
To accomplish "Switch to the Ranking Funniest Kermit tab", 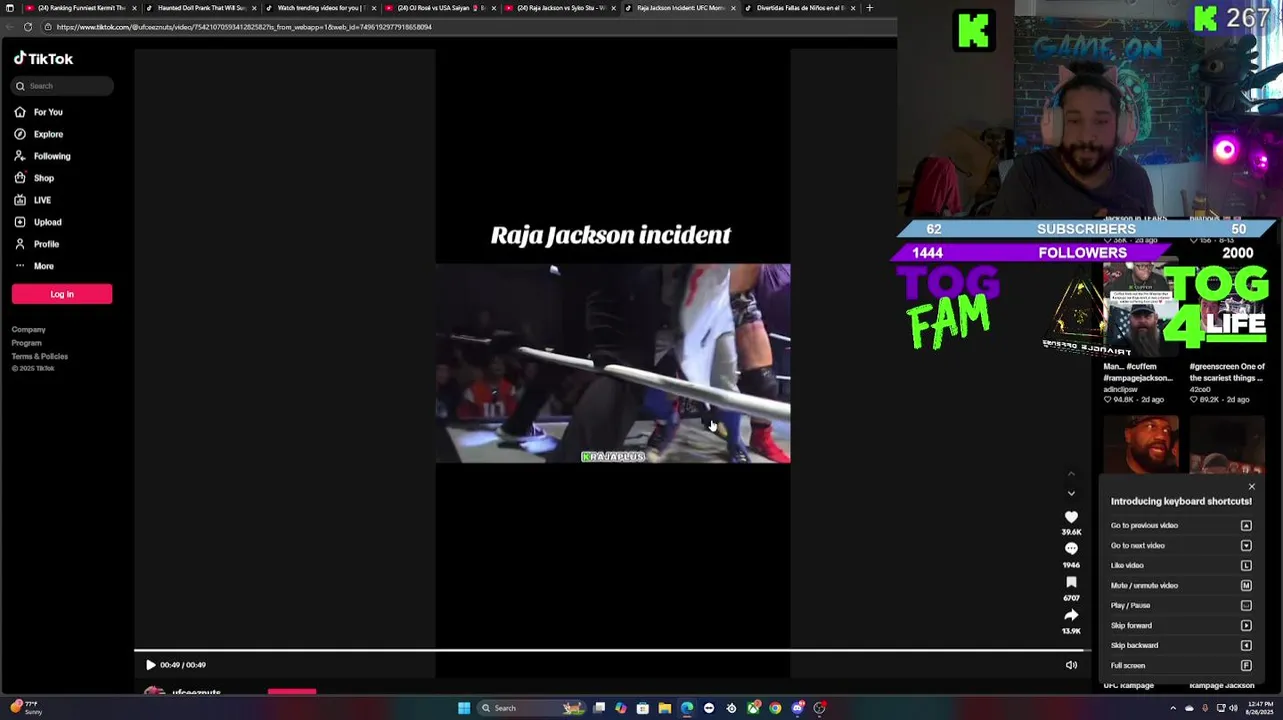I will pos(80,8).
